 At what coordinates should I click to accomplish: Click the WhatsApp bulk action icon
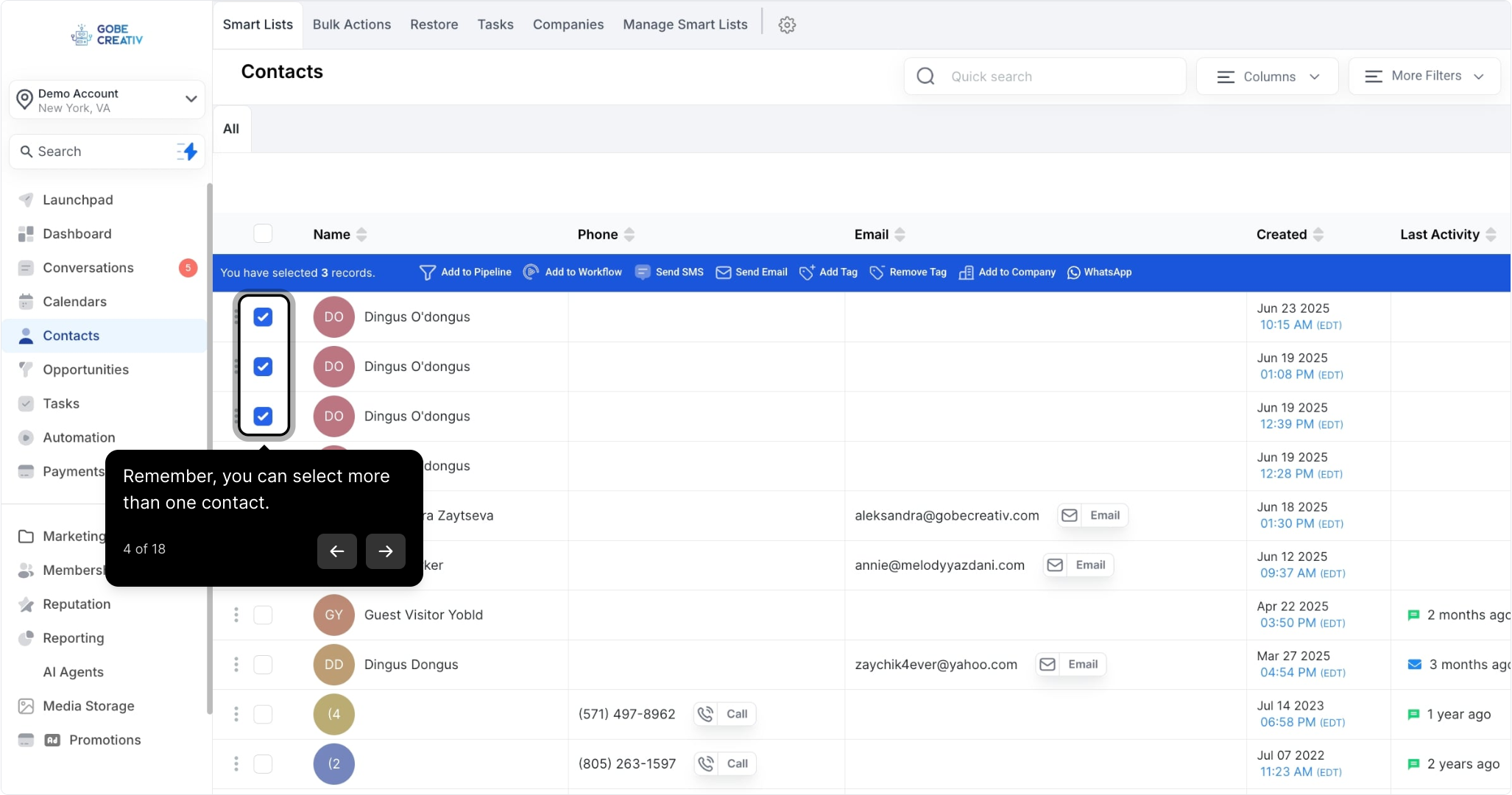click(1073, 272)
